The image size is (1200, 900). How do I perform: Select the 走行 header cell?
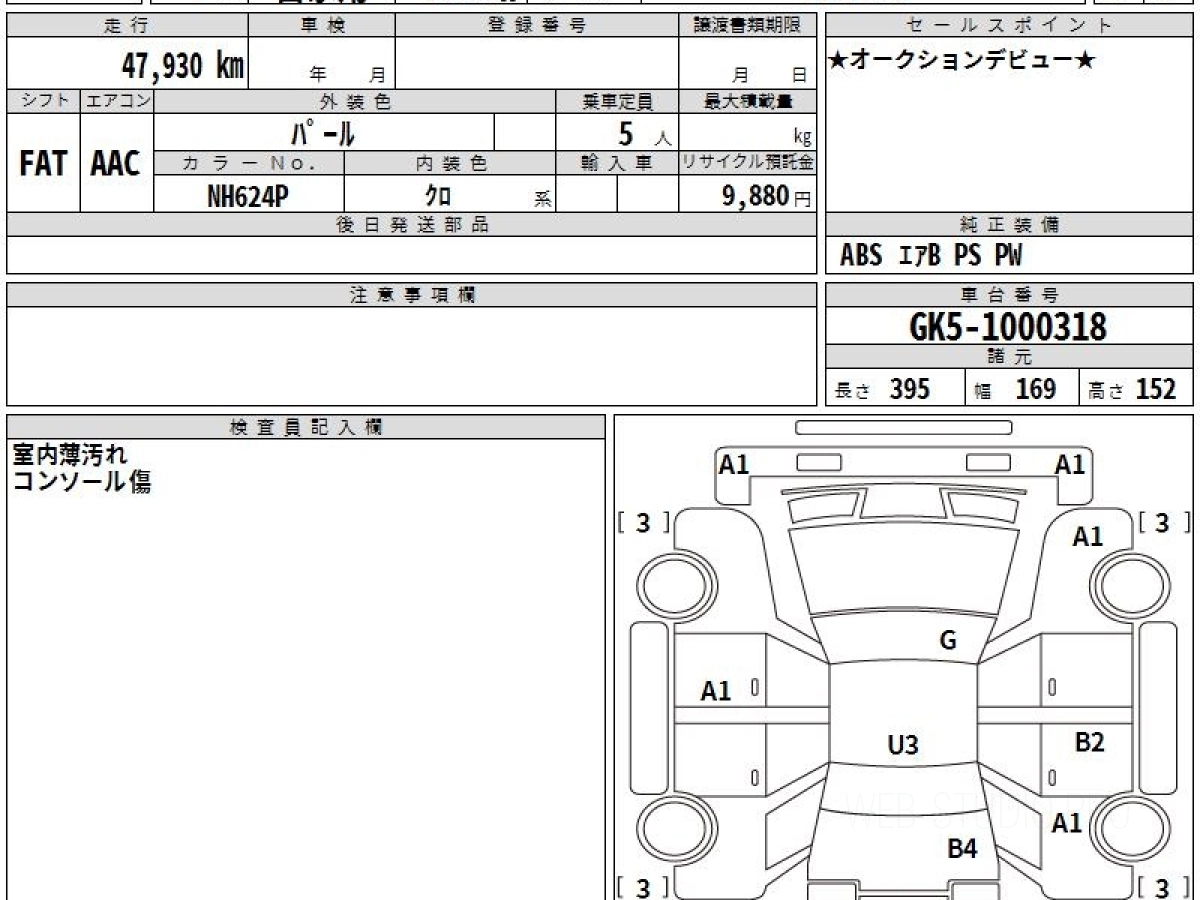pyautogui.click(x=126, y=26)
